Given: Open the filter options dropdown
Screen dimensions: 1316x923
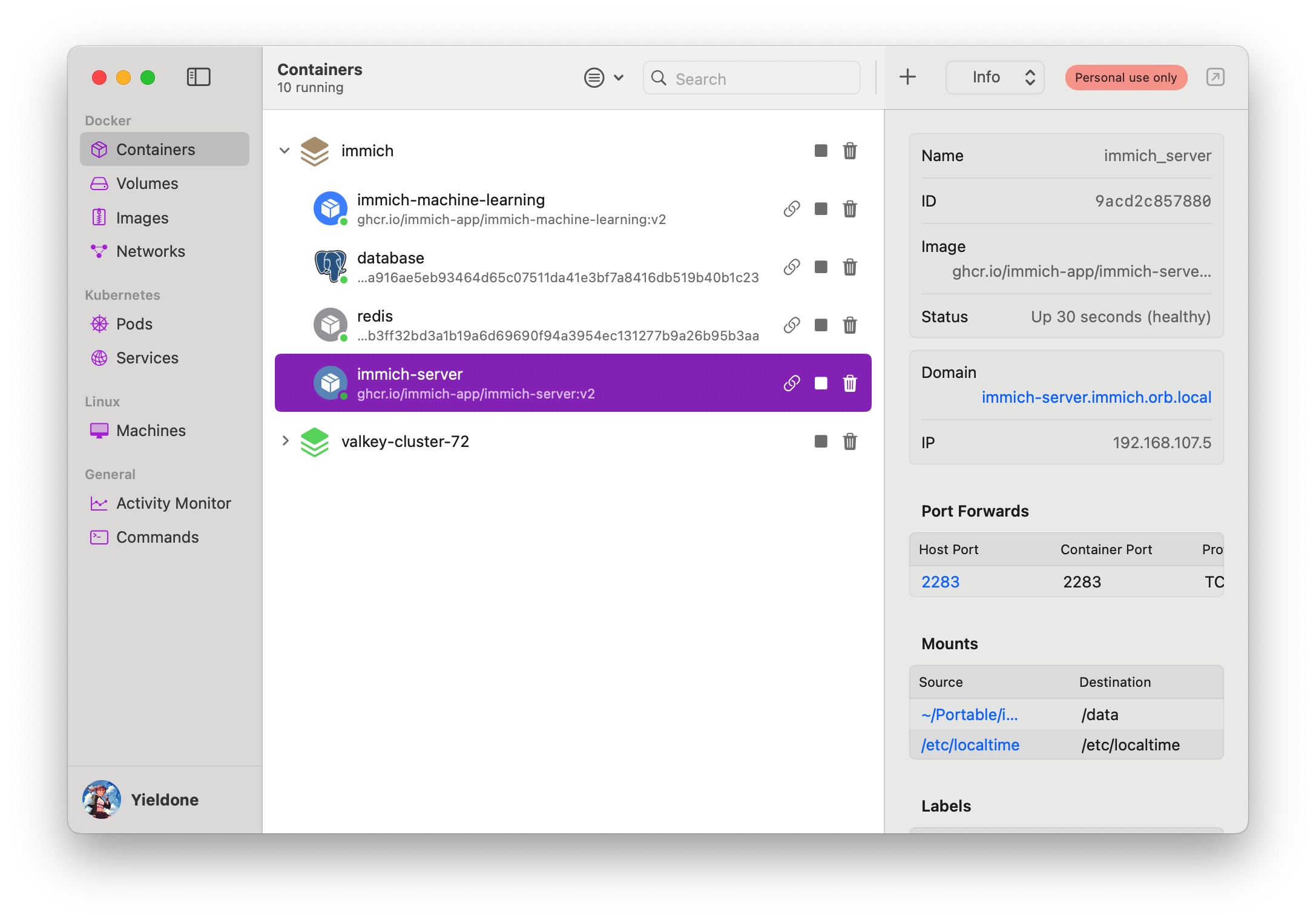Looking at the screenshot, I should click(603, 78).
